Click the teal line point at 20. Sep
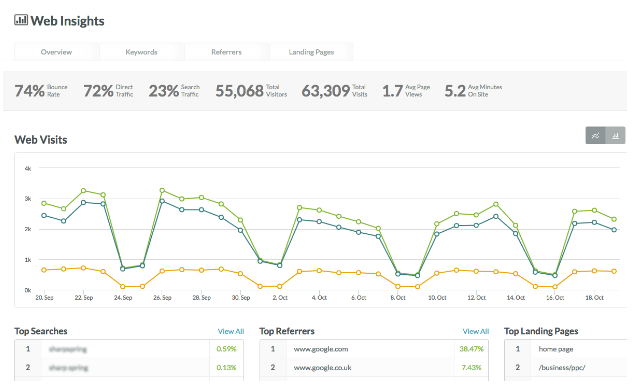This screenshot has height=388, width=635. point(44,215)
